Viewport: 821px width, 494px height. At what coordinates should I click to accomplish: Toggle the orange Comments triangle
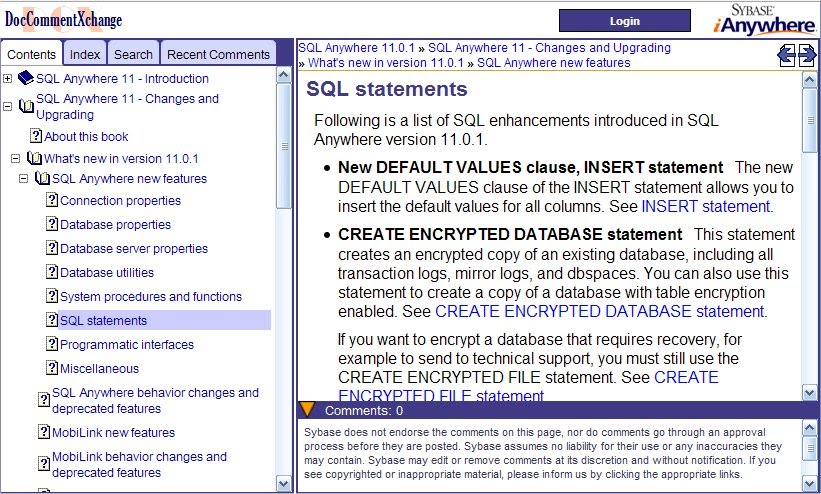click(x=307, y=410)
